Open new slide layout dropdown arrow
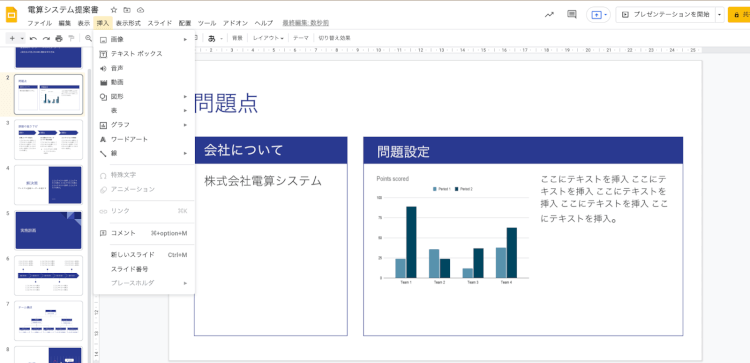 [x=22, y=38]
